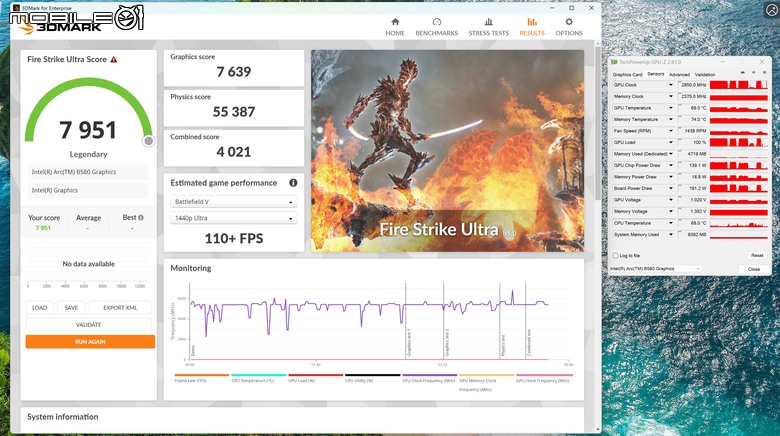The height and width of the screenshot is (436, 780).
Task: Click the Graphics test 2 timeline marker
Action: [x=447, y=342]
